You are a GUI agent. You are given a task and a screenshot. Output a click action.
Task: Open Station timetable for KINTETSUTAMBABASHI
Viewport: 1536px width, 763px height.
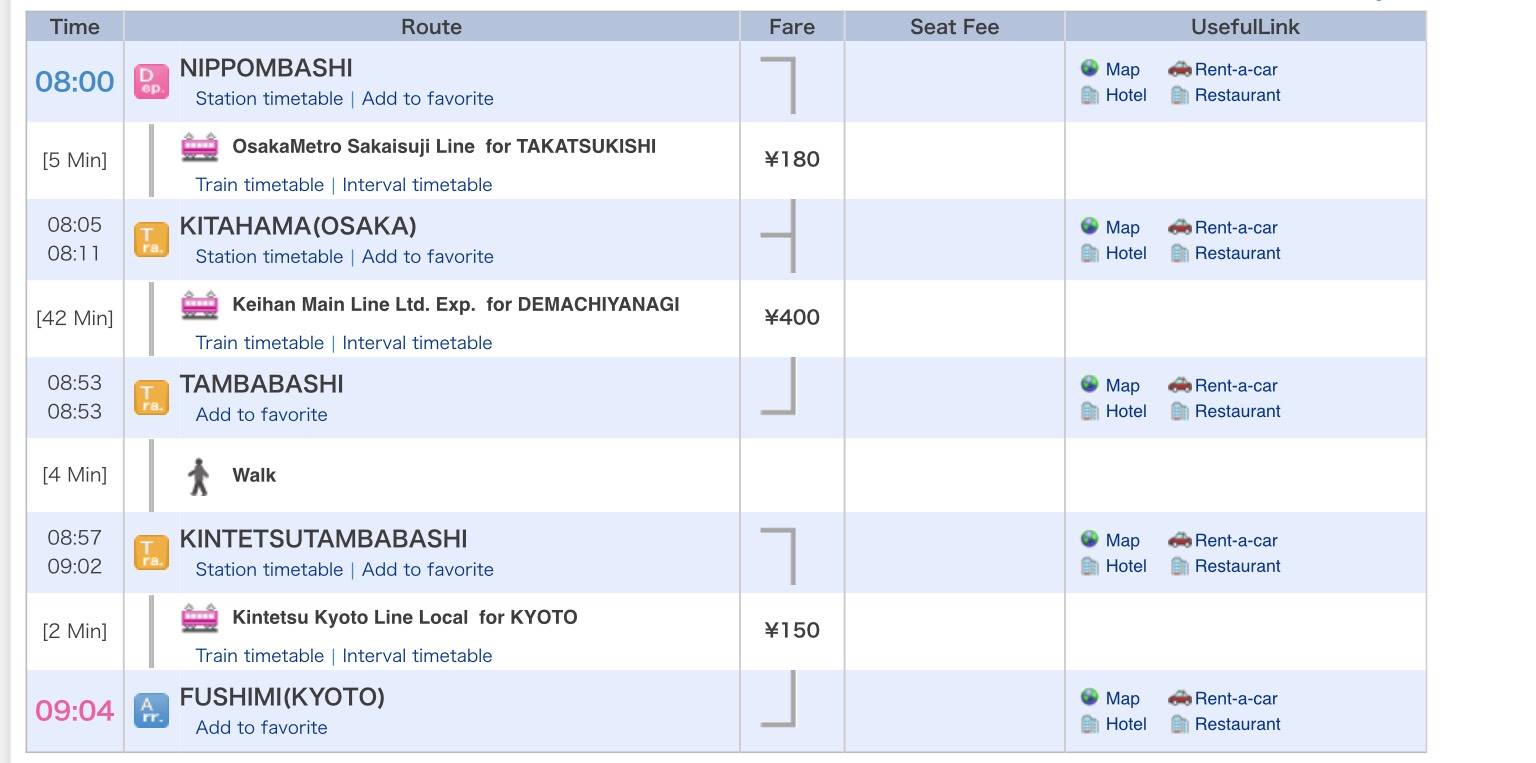[269, 569]
